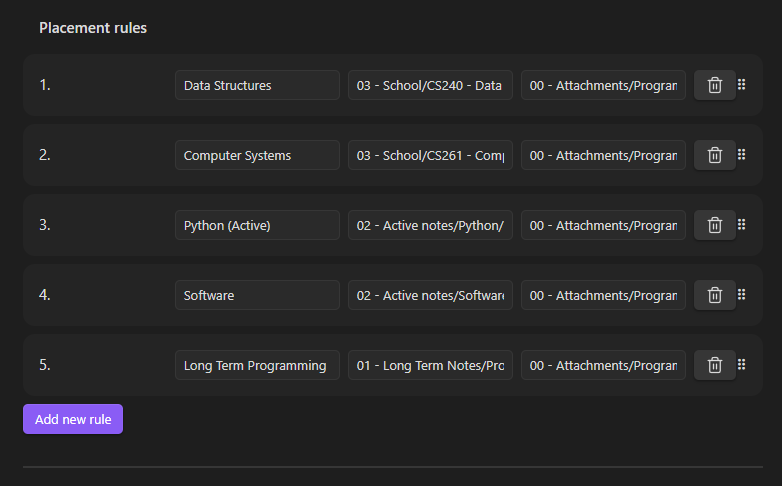Add a new placement rule

point(73,419)
